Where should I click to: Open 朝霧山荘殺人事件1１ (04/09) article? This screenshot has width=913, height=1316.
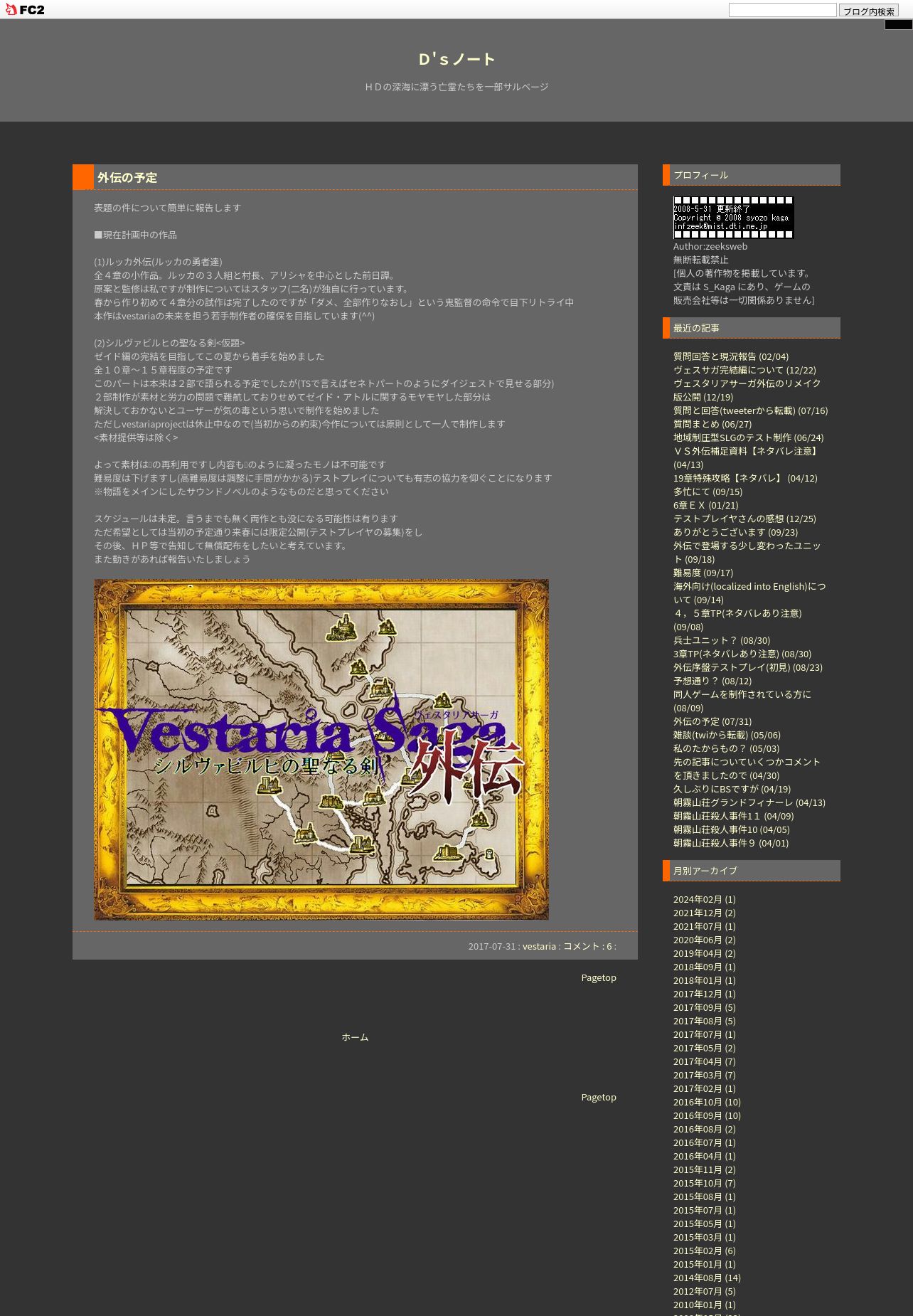click(733, 816)
